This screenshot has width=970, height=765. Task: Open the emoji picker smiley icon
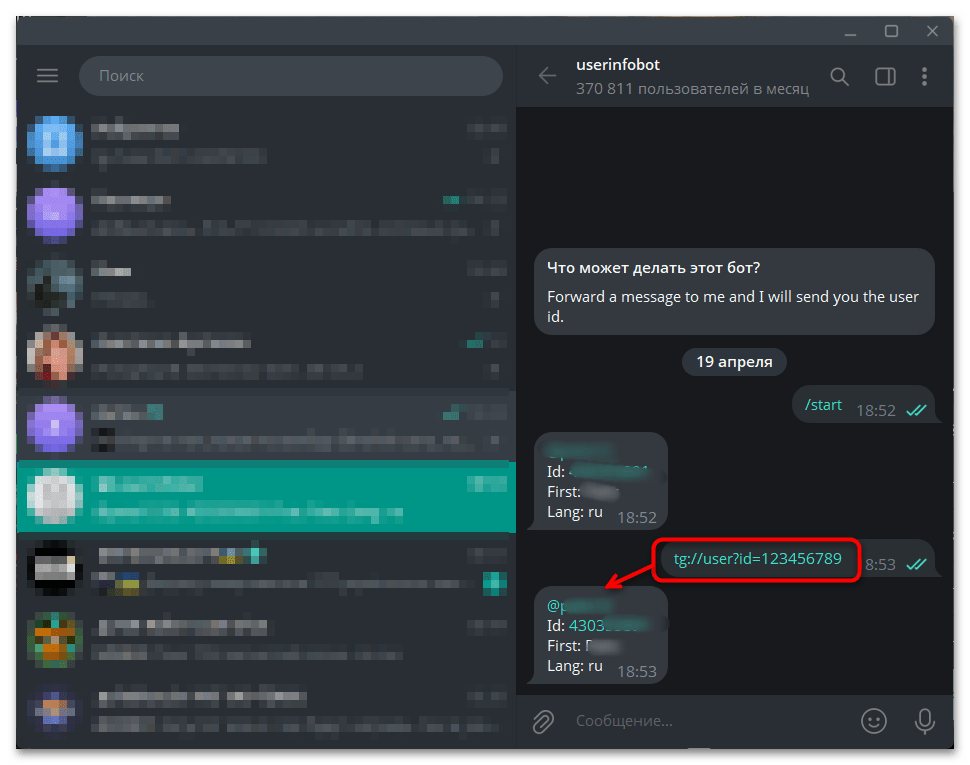coord(873,720)
